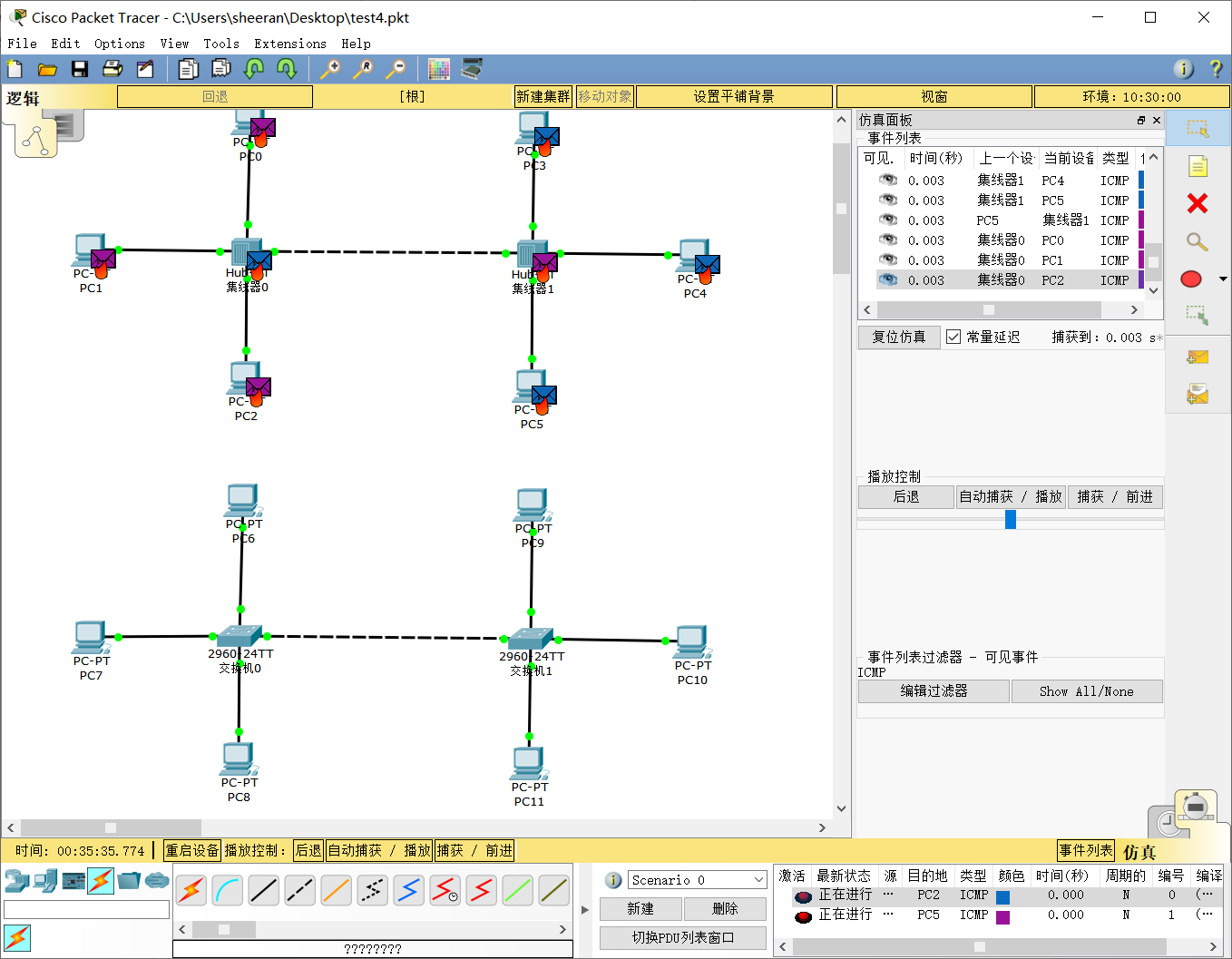Open the Extensions menu
1232x959 pixels.
[290, 44]
